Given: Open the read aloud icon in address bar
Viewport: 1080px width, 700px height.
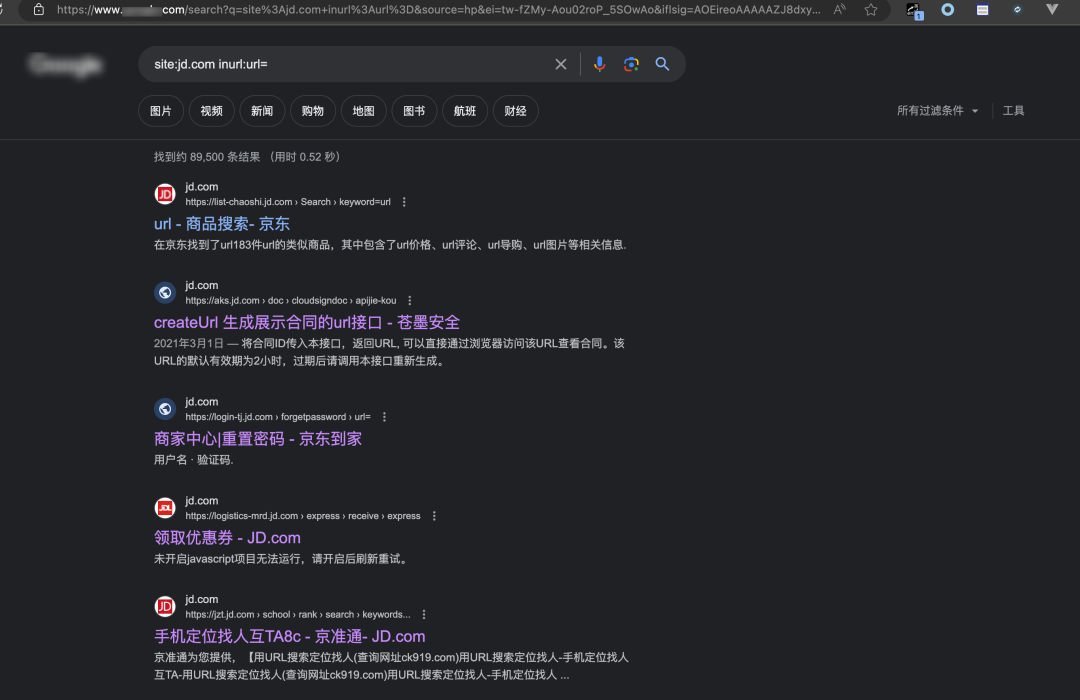Looking at the screenshot, I should (x=839, y=10).
